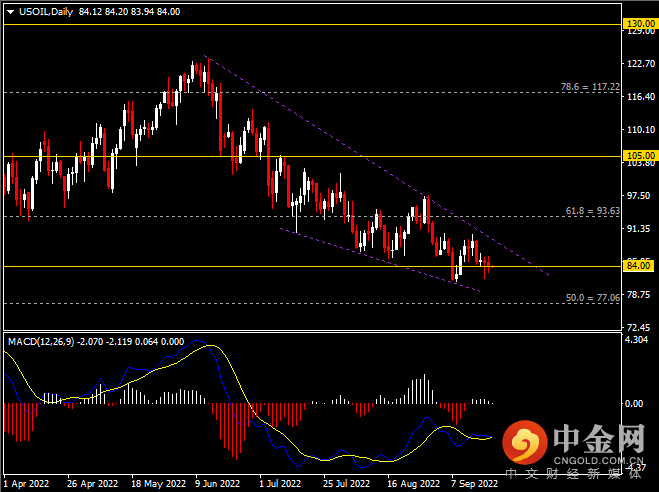Select the 84.00 price level label
The height and width of the screenshot is (492, 659).
(639, 266)
